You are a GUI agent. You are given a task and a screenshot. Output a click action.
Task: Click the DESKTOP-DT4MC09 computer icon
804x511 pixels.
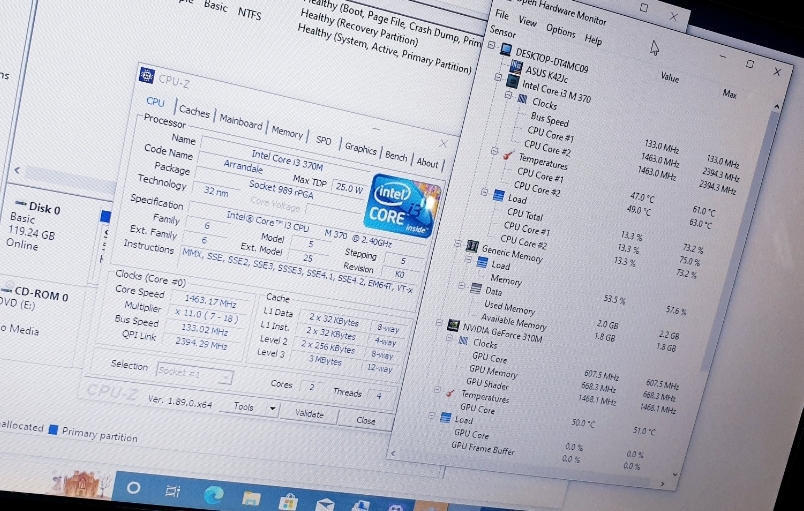click(506, 50)
